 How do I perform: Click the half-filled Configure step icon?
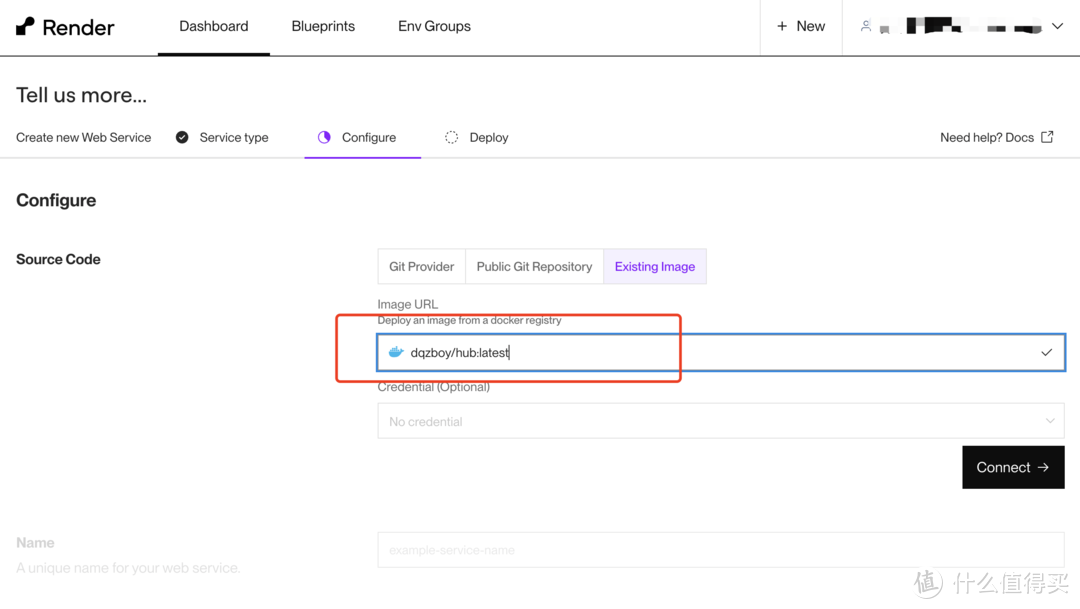(x=324, y=138)
